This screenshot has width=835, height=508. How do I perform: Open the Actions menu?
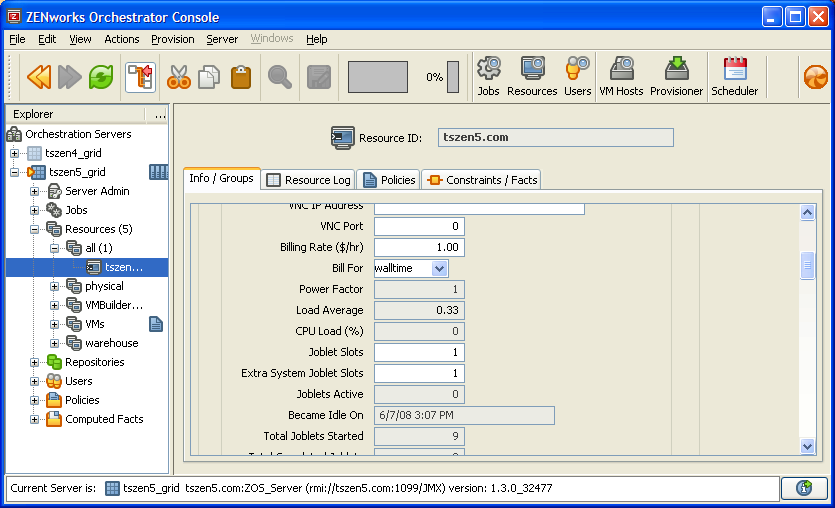[121, 39]
